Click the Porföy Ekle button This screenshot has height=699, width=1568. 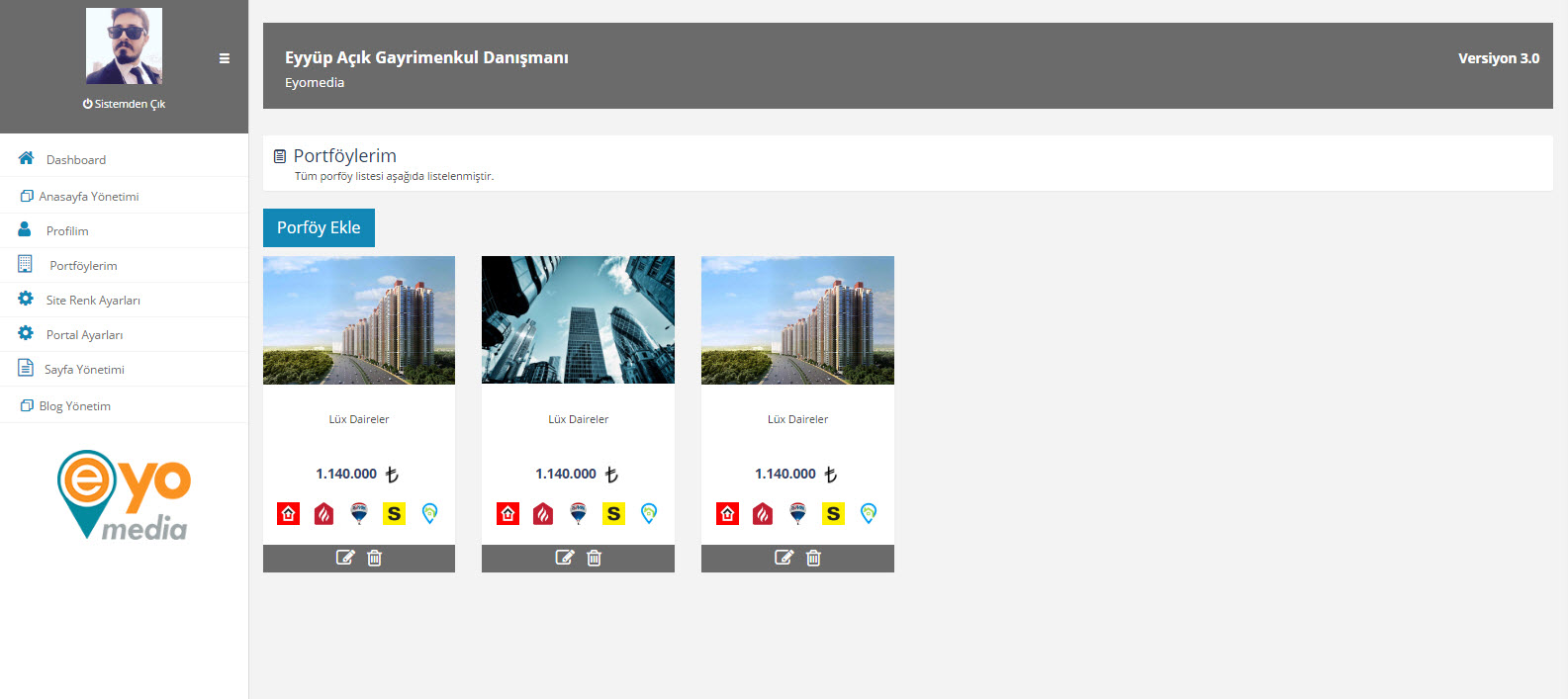(x=319, y=227)
